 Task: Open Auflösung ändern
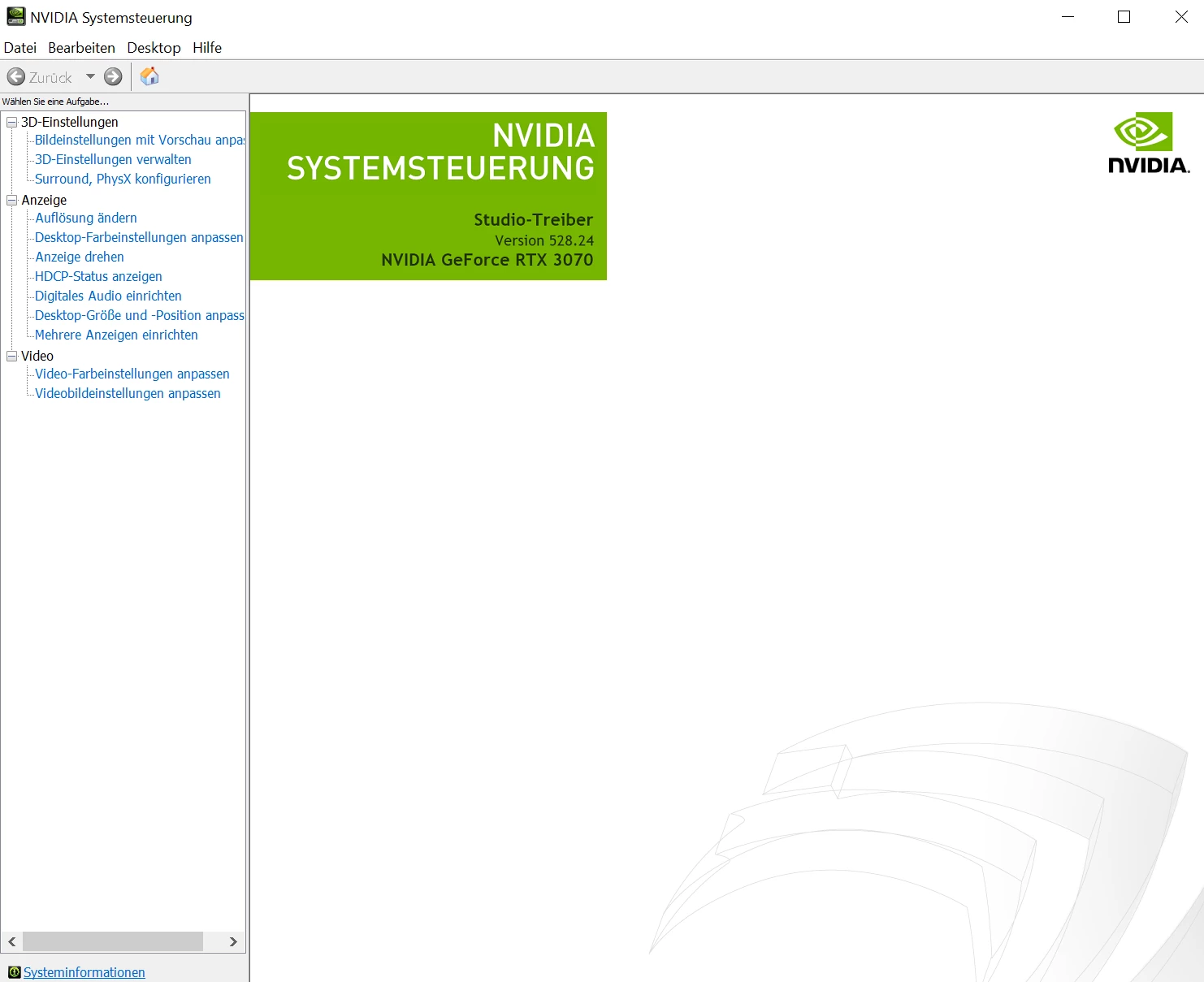click(x=86, y=218)
